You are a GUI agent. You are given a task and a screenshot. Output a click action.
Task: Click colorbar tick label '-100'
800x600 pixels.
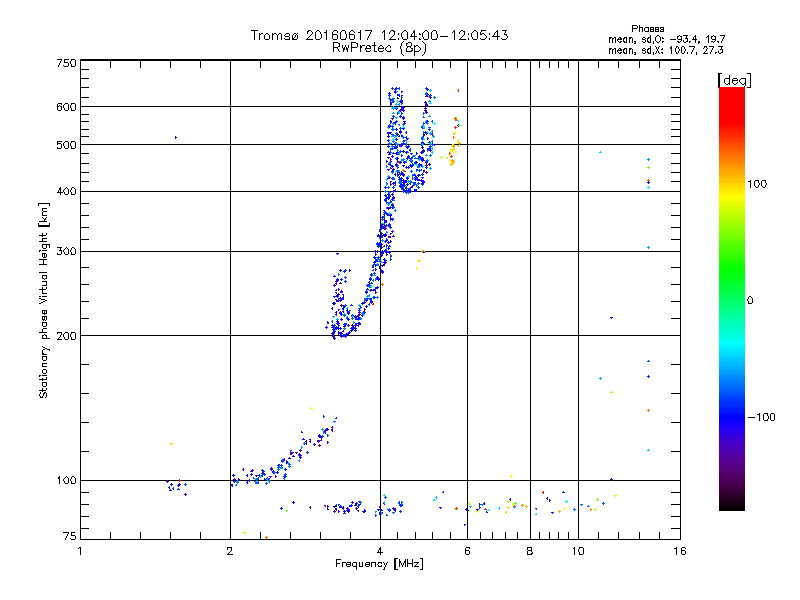click(x=761, y=417)
